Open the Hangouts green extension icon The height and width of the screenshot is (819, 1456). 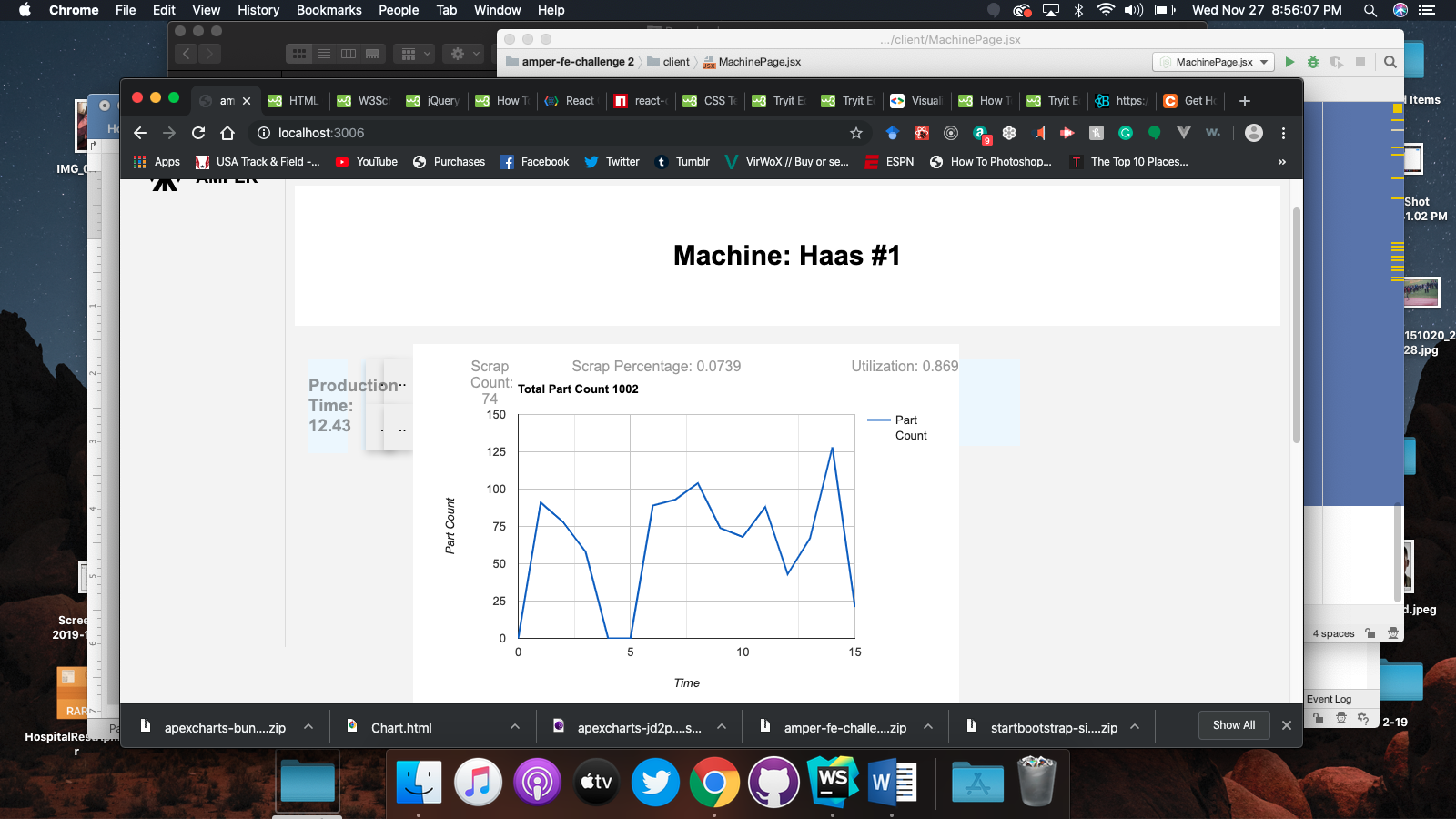1155,133
